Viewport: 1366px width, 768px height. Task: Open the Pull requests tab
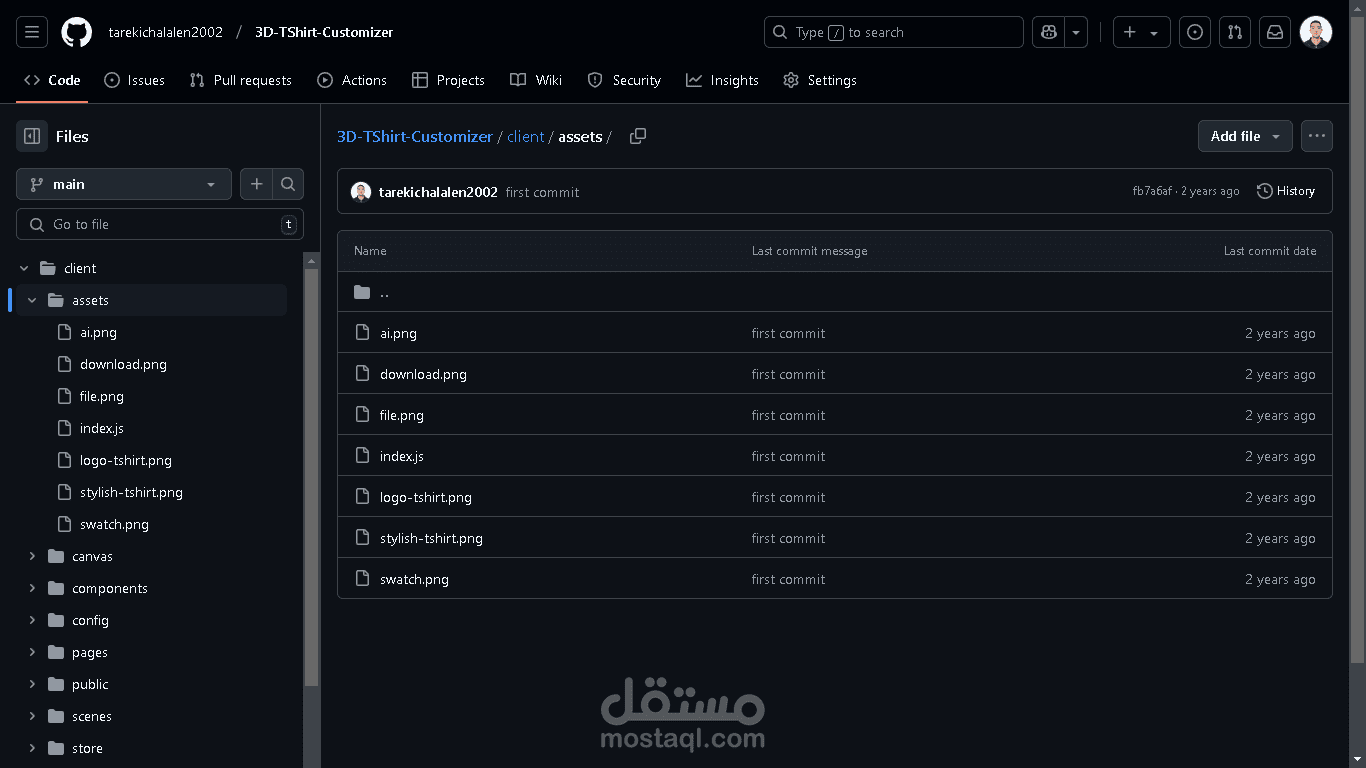click(x=240, y=80)
